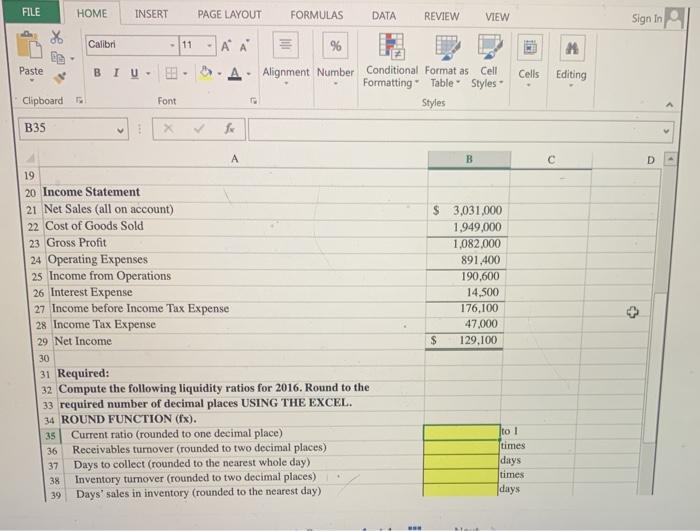Switch to the REVIEW tab
Screen dimensions: 700x531
pos(441,17)
